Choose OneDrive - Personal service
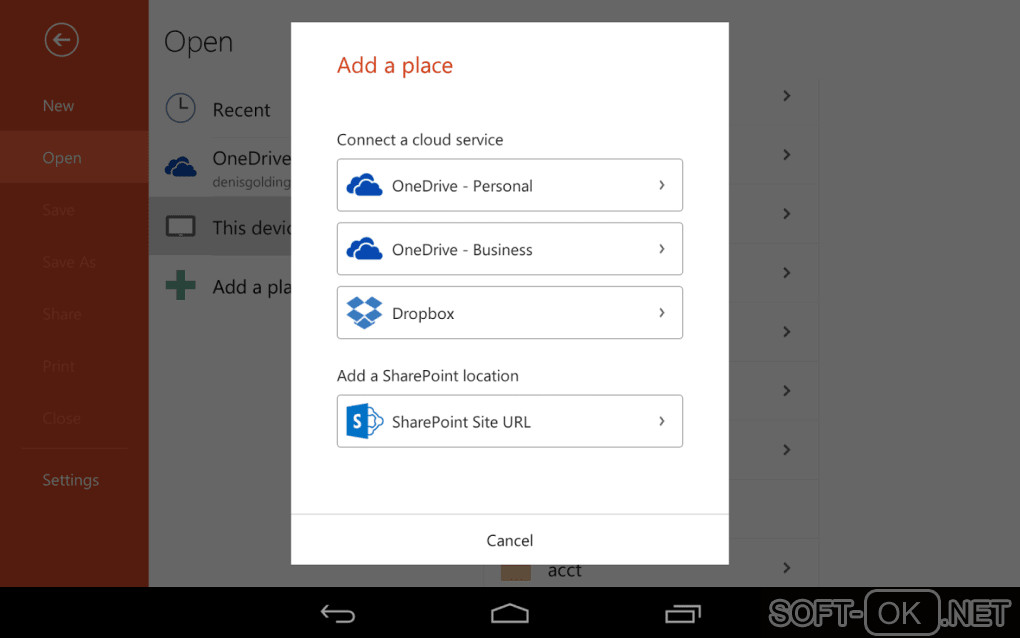This screenshot has width=1020, height=638. (x=509, y=185)
